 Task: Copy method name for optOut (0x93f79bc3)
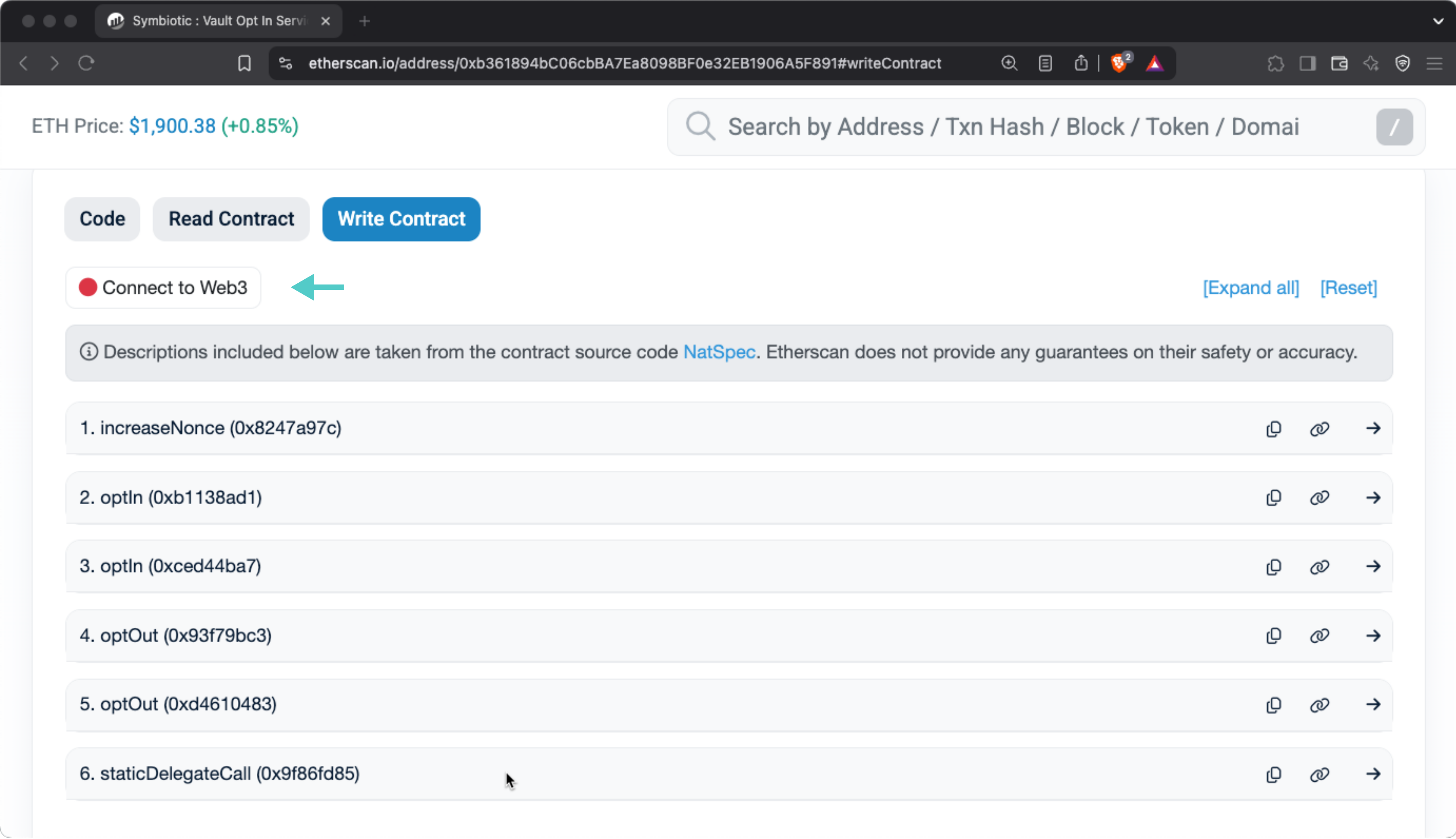[x=1273, y=636]
